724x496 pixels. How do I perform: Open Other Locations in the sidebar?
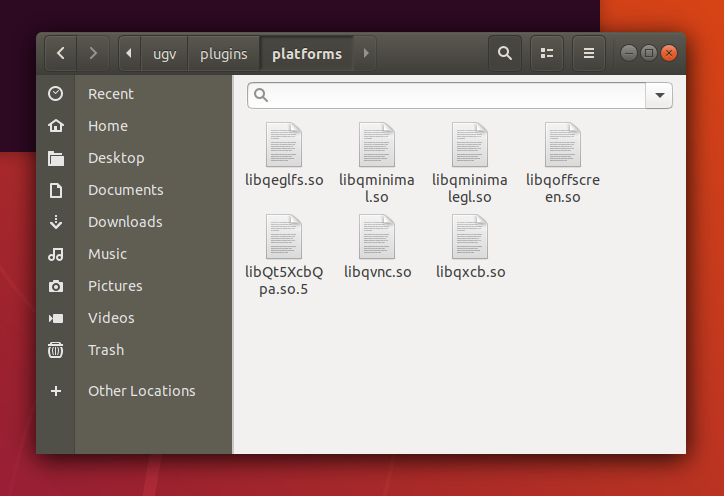(x=134, y=391)
